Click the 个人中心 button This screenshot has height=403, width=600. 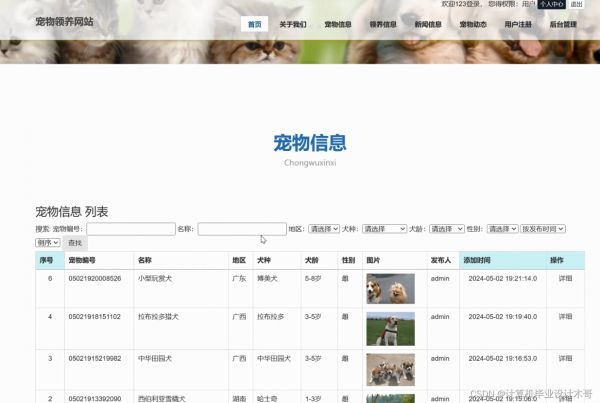coord(551,4)
